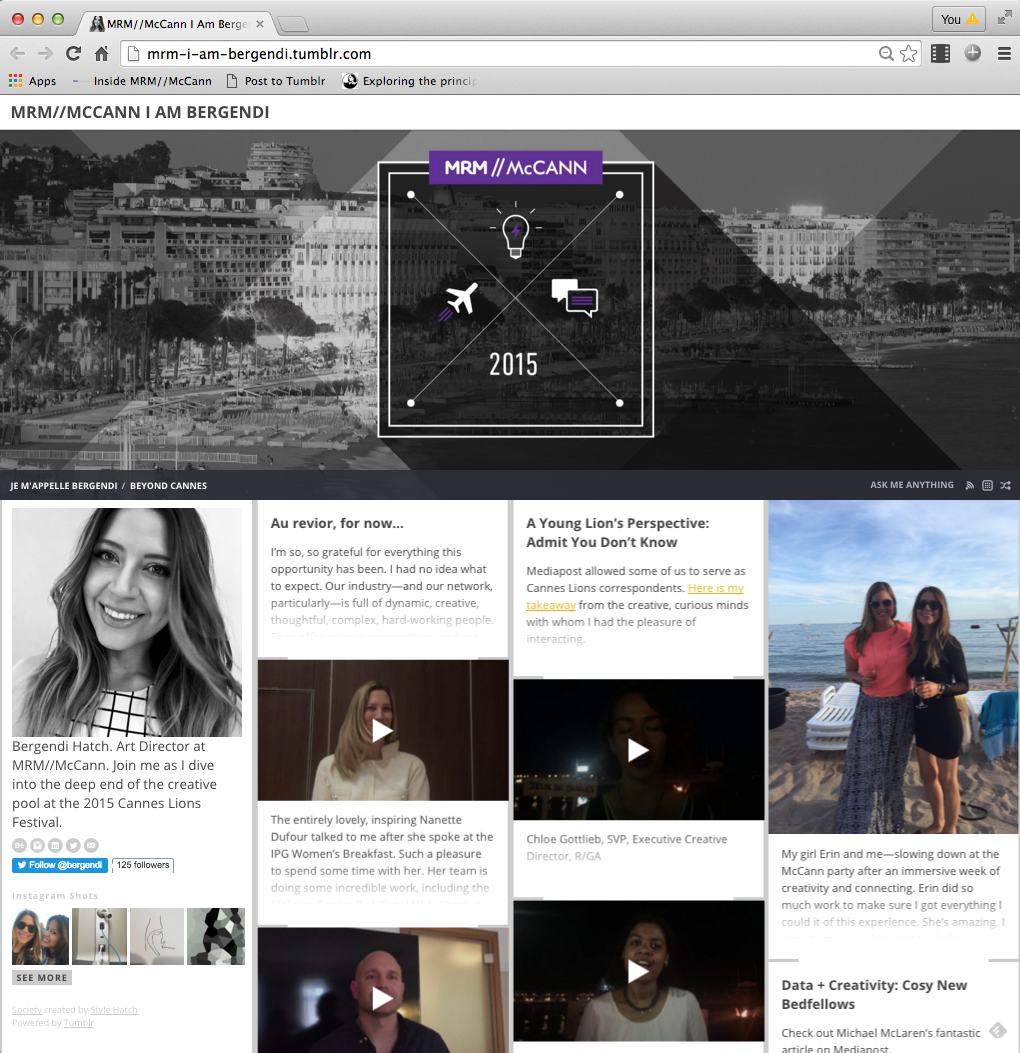This screenshot has width=1020, height=1053.
Task: Open Instagram shot of line drawing
Action: [x=157, y=936]
